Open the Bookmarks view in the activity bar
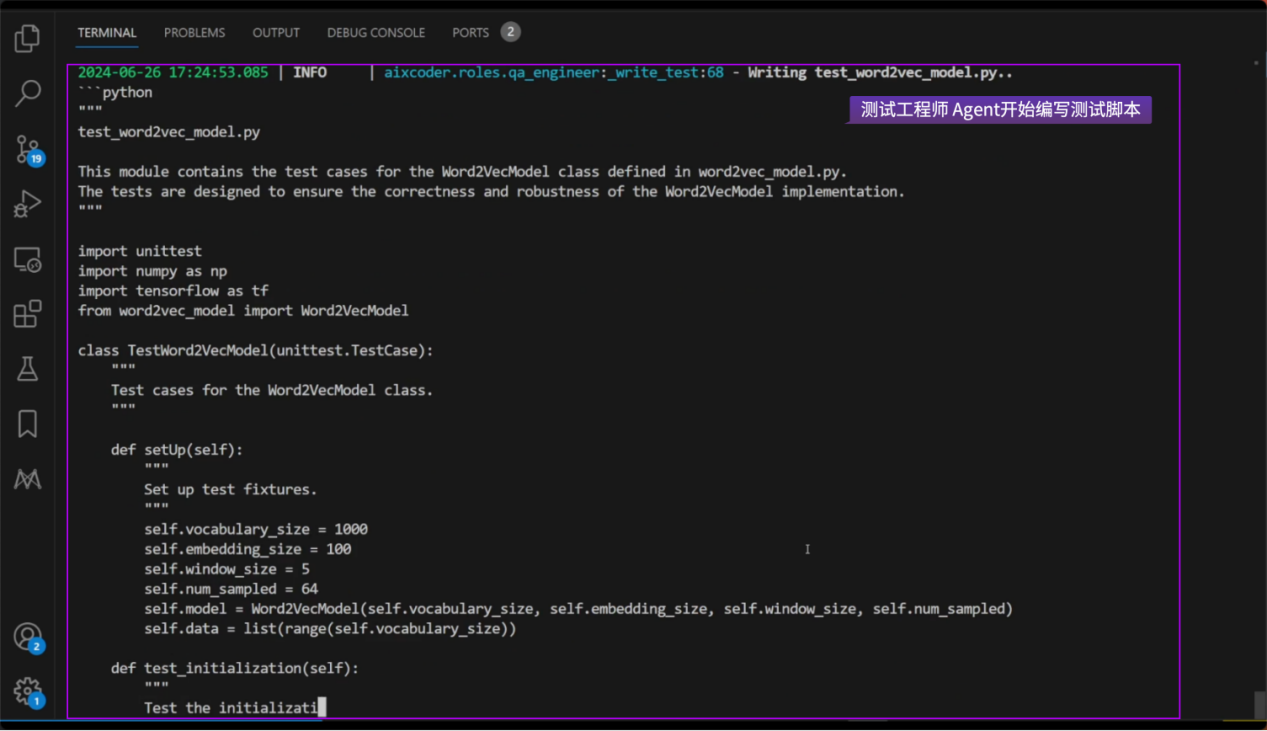Screen dimensions: 1267x731 pos(27,424)
